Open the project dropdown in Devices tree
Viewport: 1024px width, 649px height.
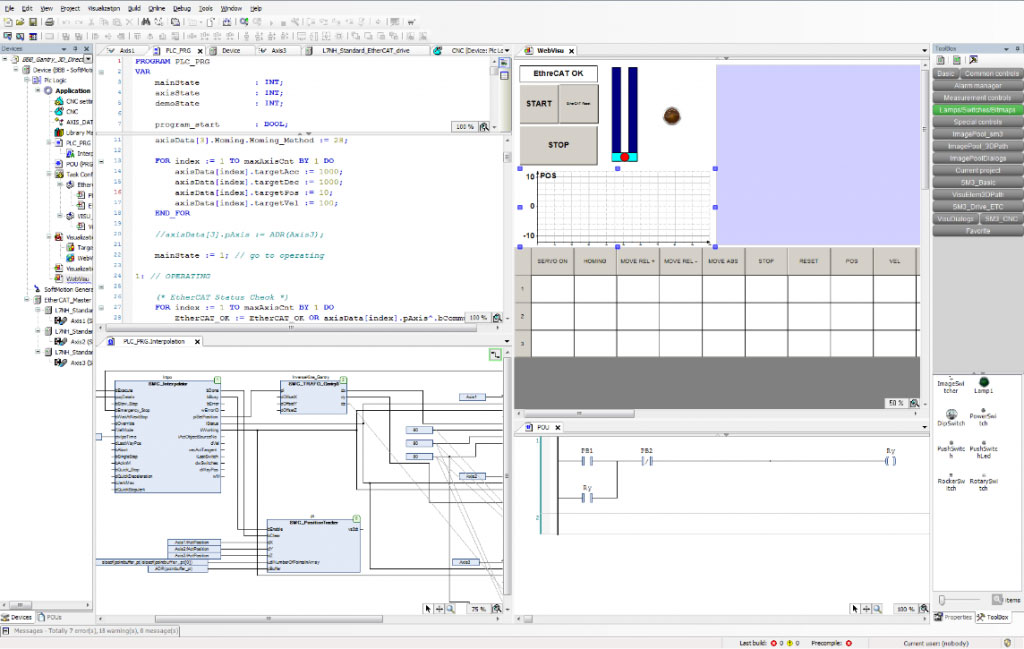click(x=88, y=59)
